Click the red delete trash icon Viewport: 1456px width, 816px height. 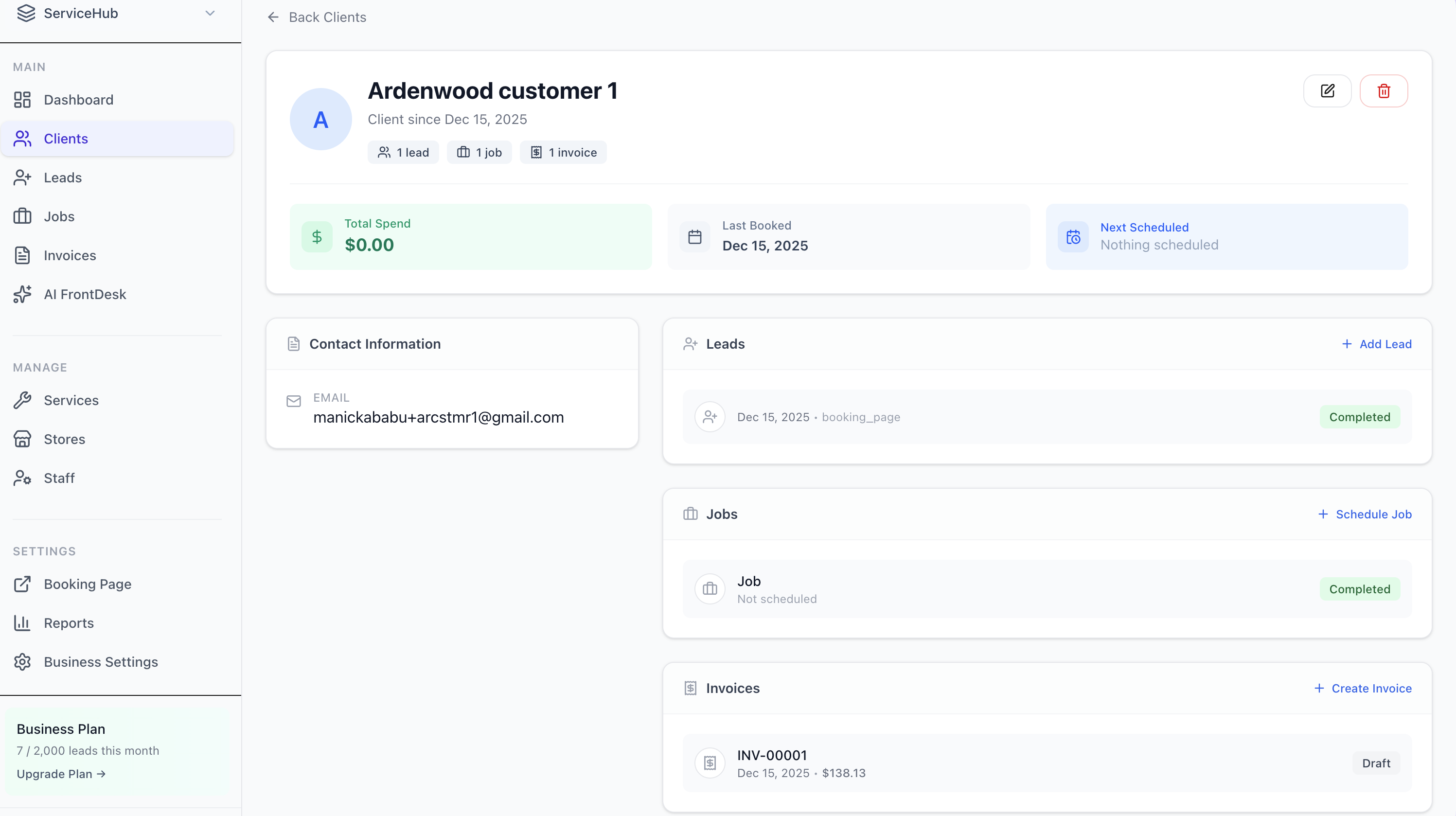[1383, 91]
